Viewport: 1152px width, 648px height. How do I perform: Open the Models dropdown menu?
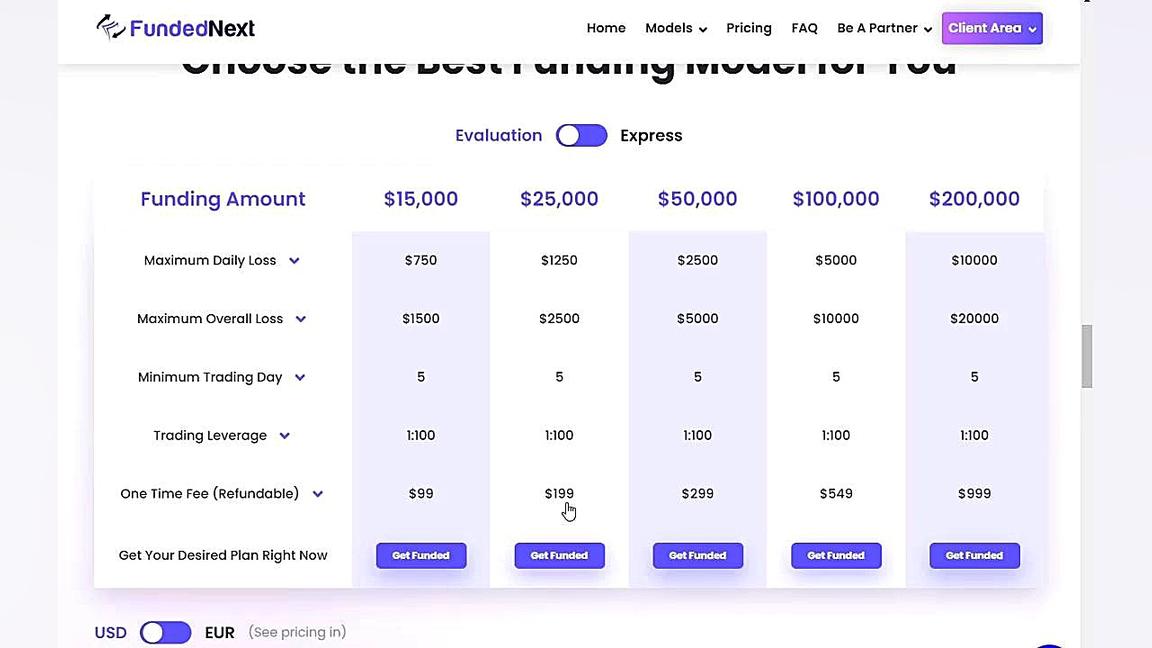click(x=675, y=28)
